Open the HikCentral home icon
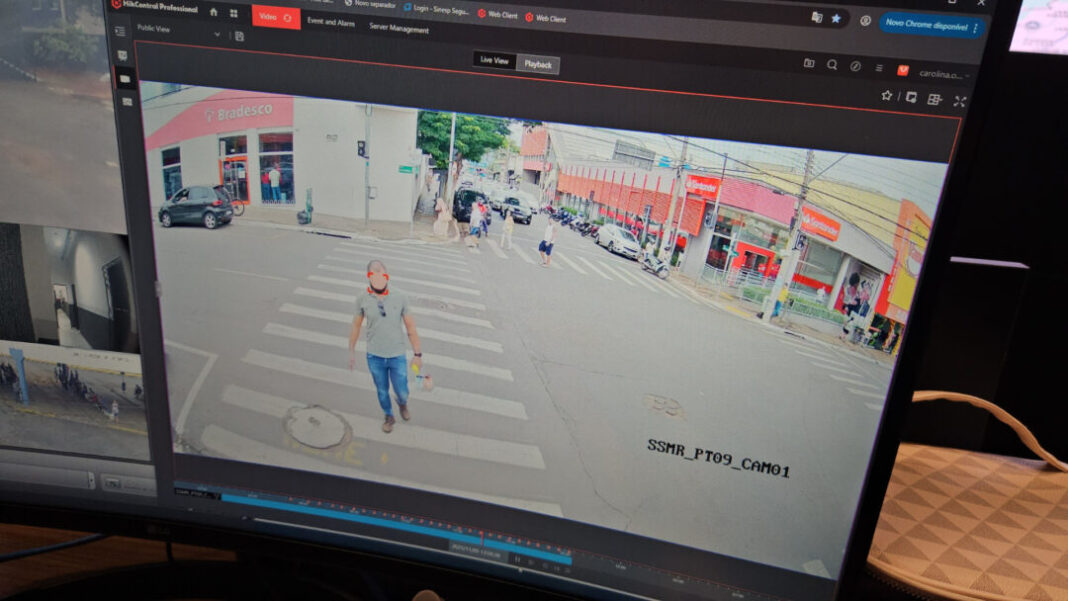This screenshot has height=601, width=1068. (x=213, y=12)
